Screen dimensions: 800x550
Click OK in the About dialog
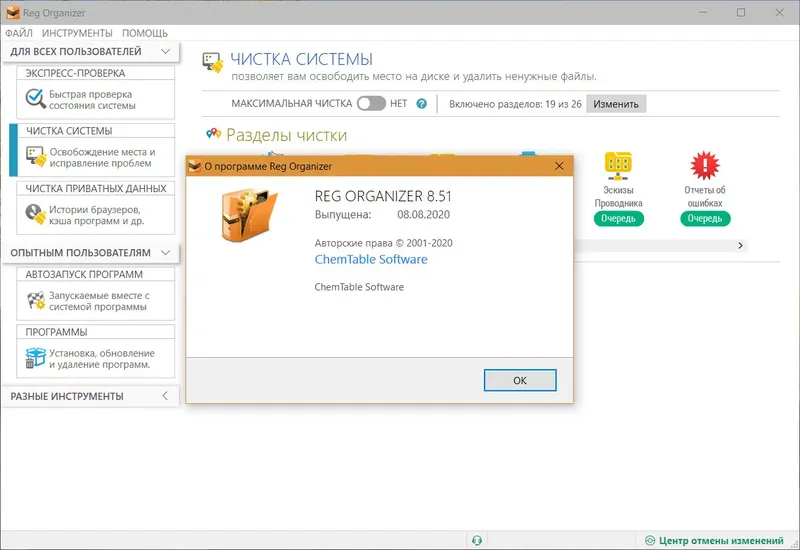click(x=520, y=381)
